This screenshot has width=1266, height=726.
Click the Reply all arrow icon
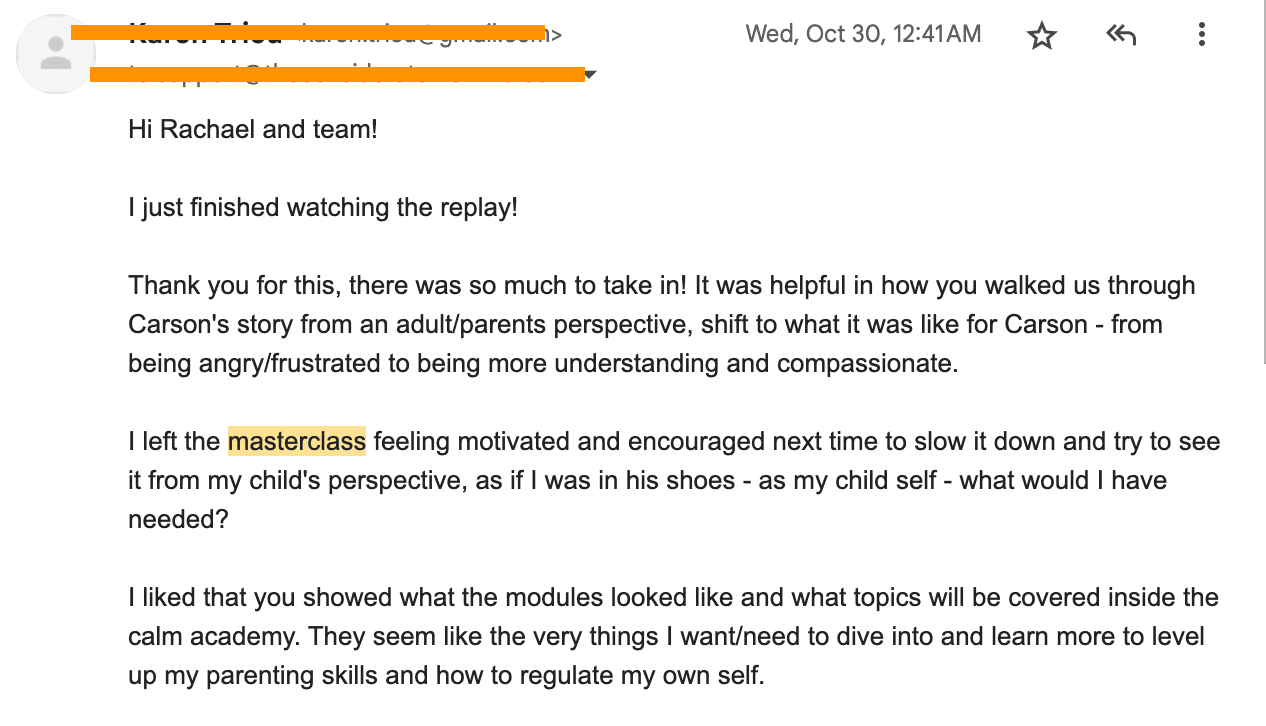1121,36
